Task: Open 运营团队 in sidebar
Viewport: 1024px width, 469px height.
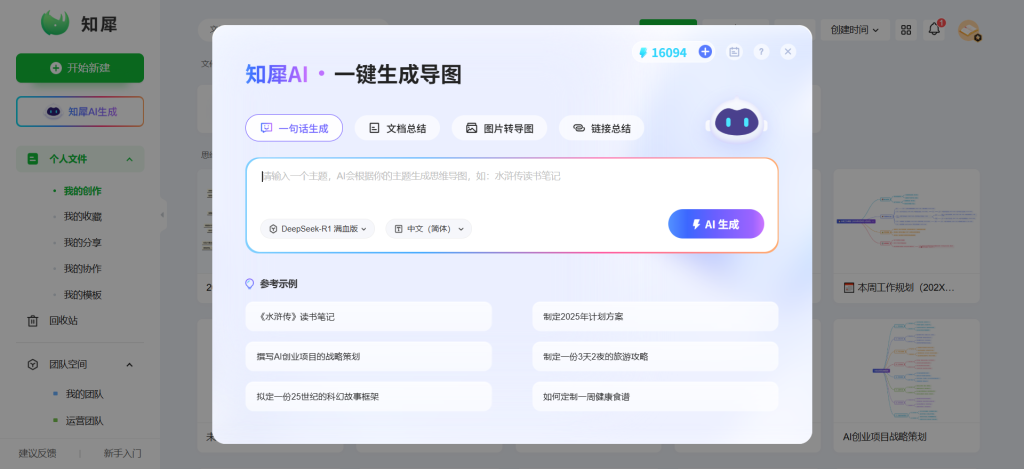Action: point(84,421)
